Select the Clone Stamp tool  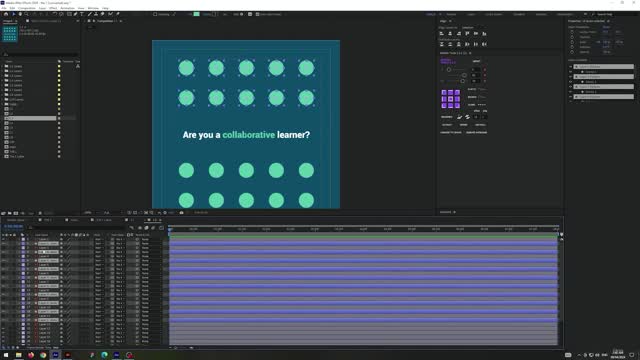(x=96, y=14)
